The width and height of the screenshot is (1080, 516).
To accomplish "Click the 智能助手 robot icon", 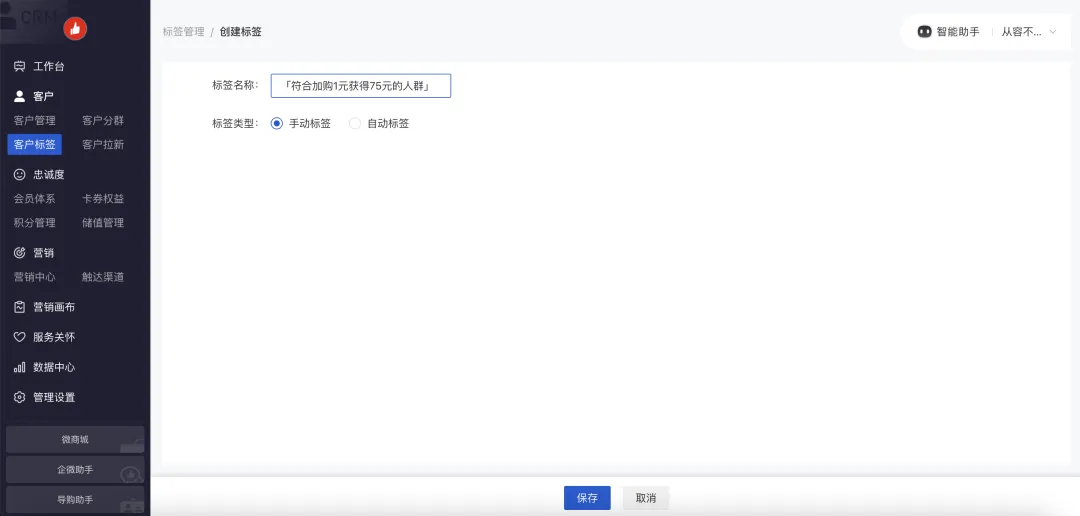I will pyautogui.click(x=925, y=32).
